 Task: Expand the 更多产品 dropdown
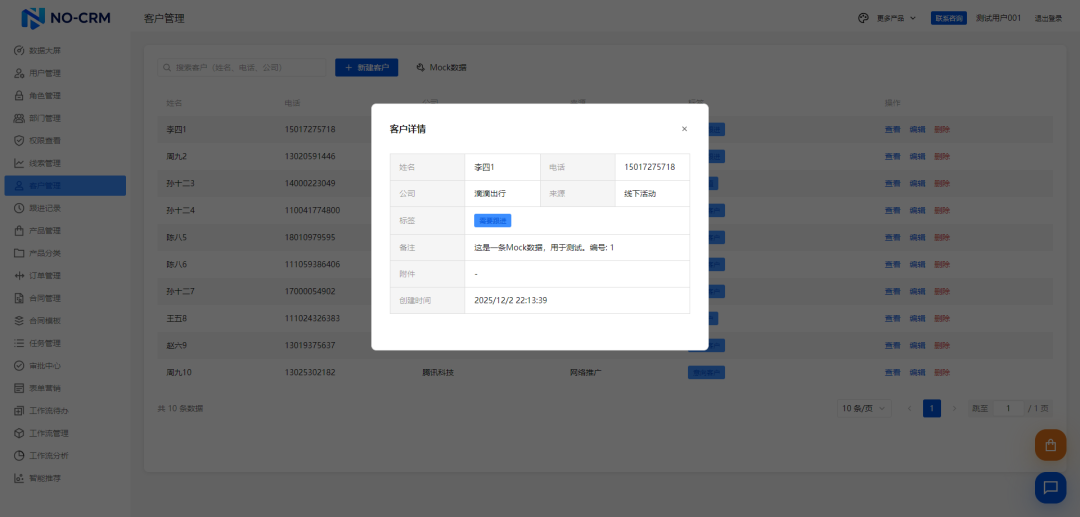pos(895,19)
